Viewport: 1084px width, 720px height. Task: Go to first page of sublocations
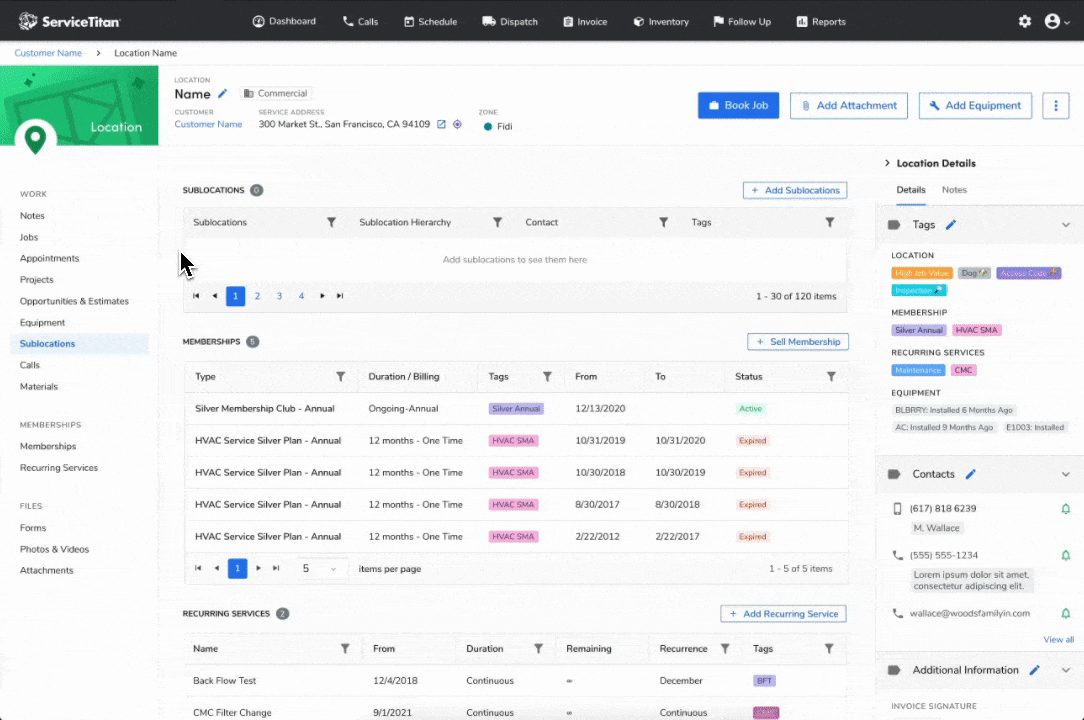click(196, 296)
